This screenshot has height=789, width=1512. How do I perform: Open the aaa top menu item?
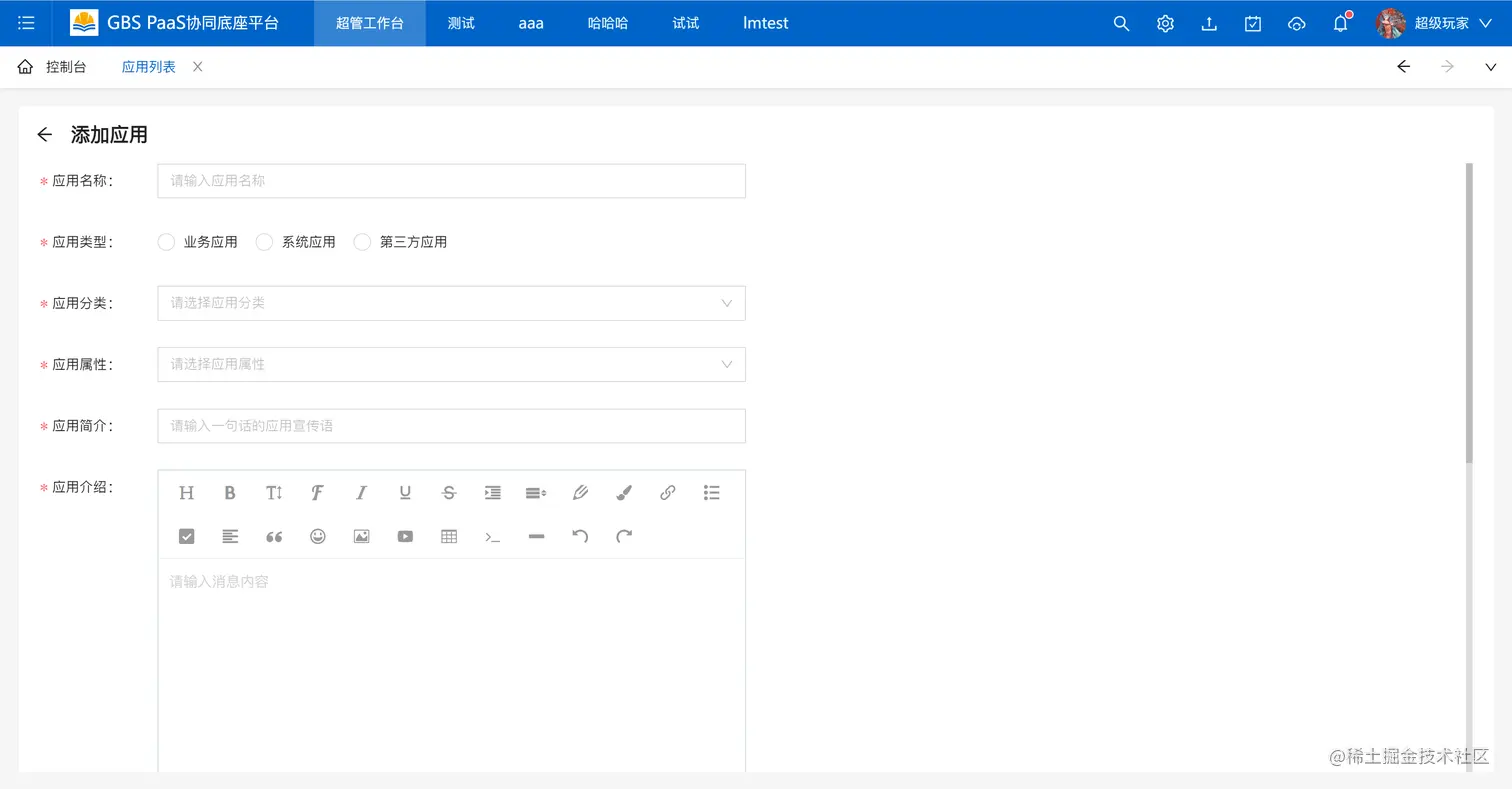click(531, 23)
